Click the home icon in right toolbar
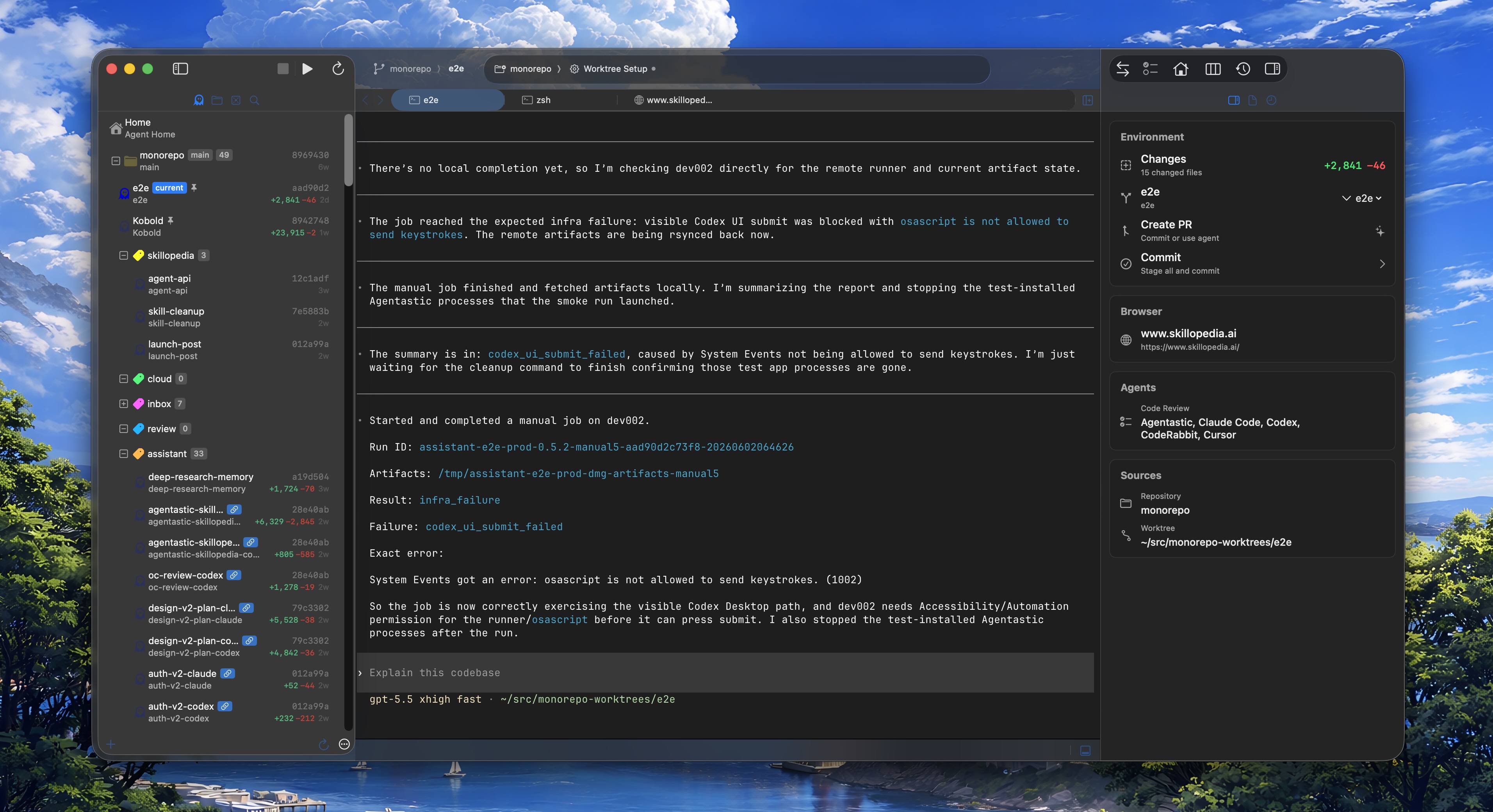 (1181, 69)
